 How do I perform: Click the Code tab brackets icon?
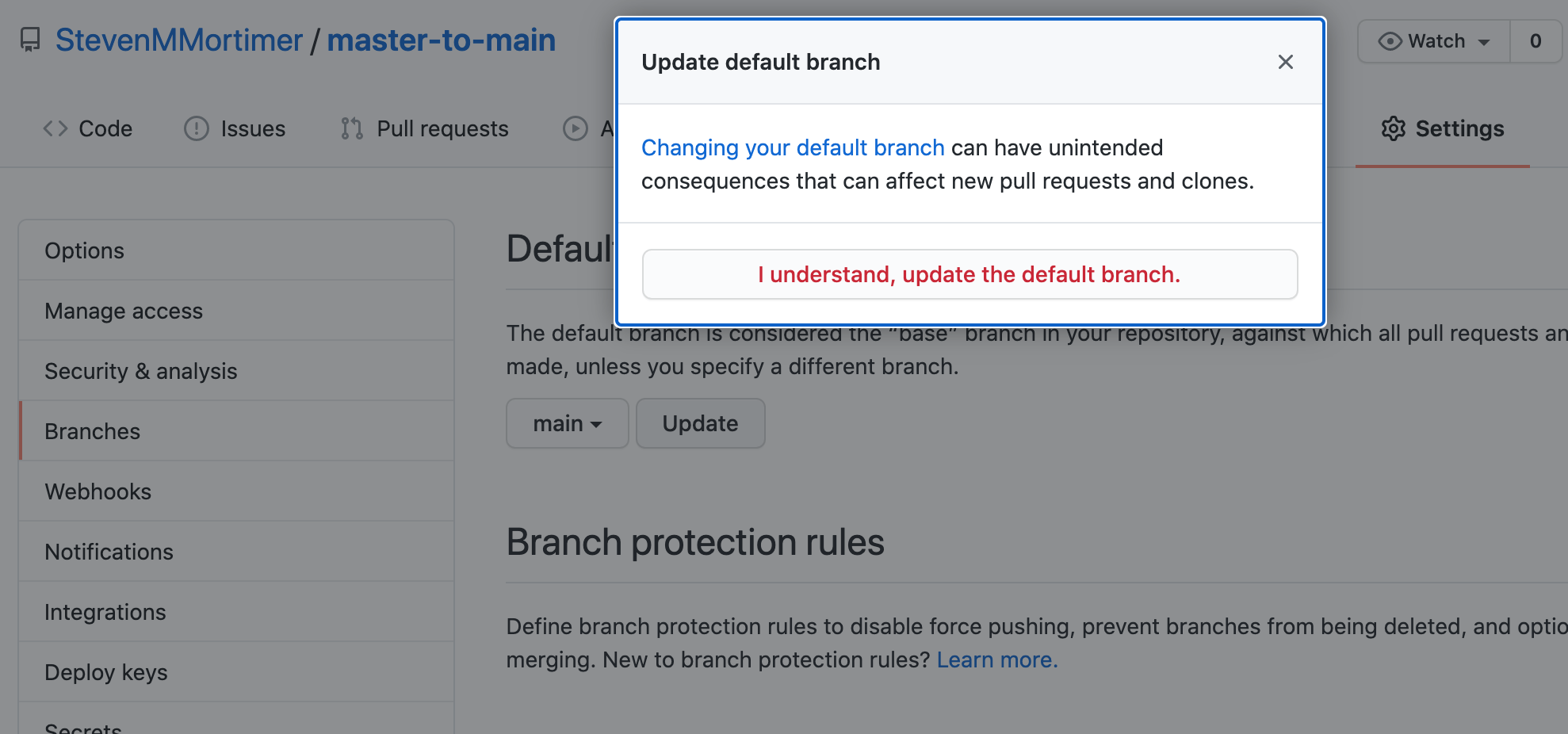(x=55, y=128)
